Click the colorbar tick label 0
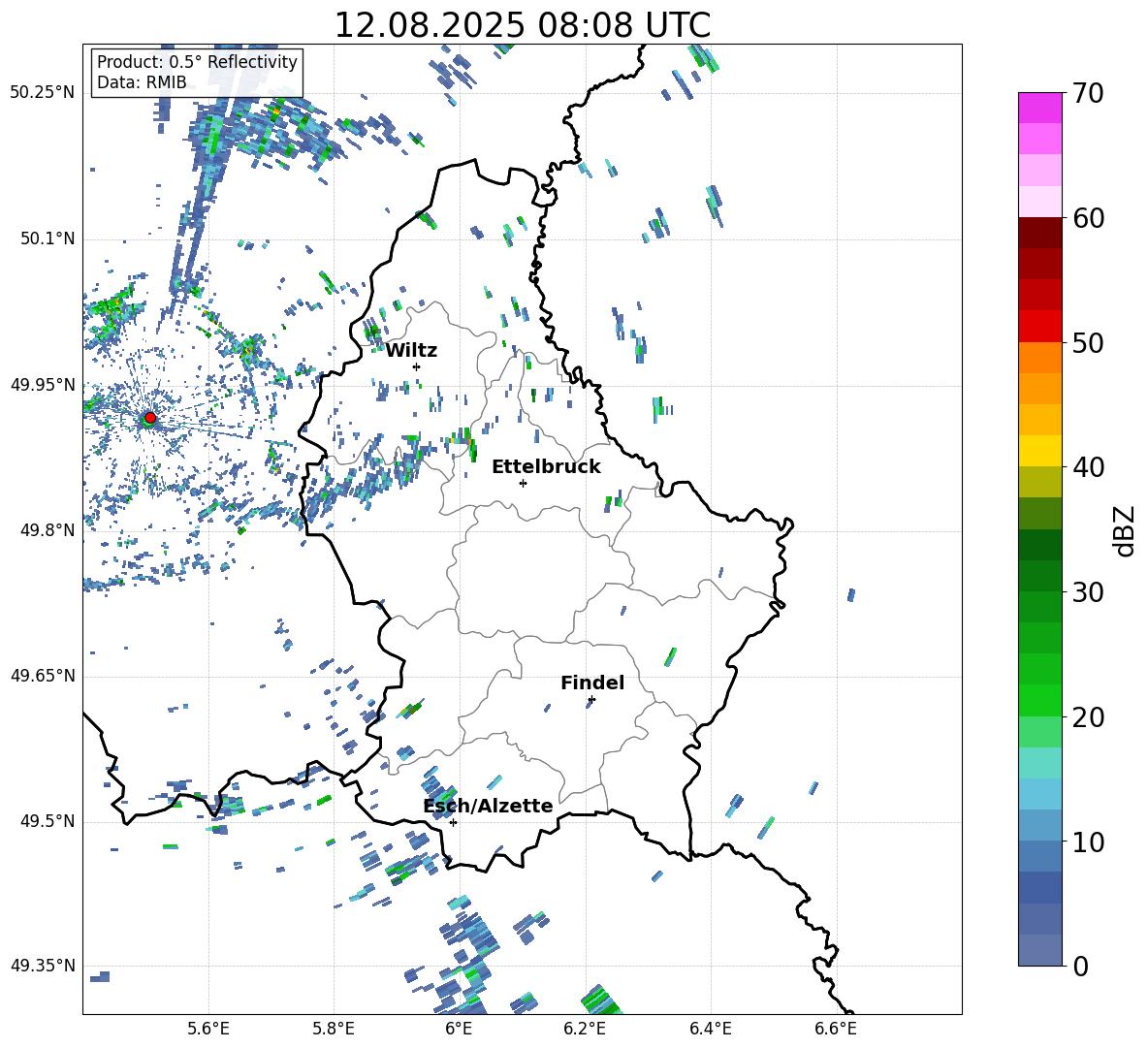This screenshot has width=1148, height=1048. 1080,966
